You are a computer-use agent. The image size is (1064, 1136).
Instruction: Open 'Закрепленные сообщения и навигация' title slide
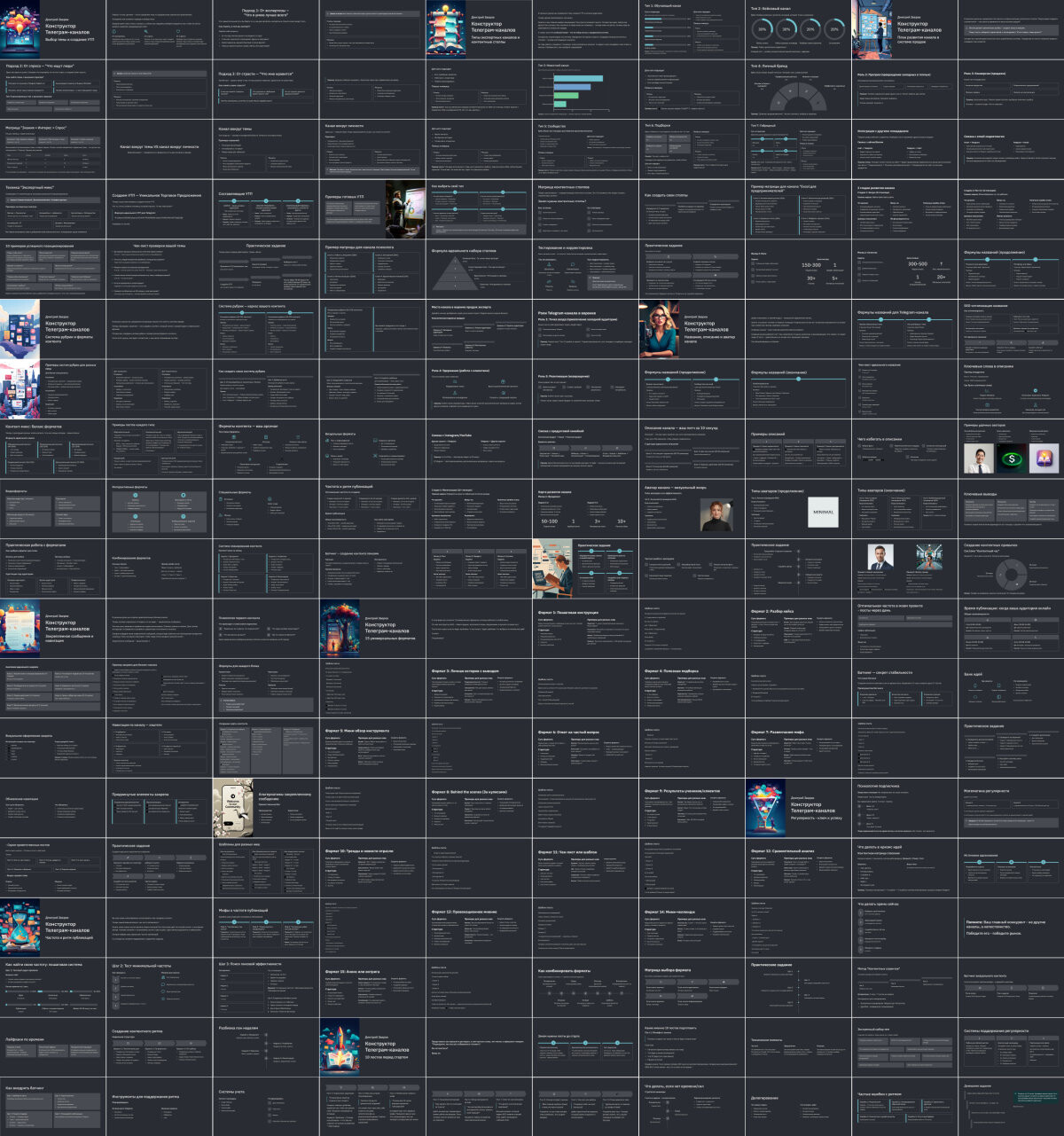click(53, 628)
